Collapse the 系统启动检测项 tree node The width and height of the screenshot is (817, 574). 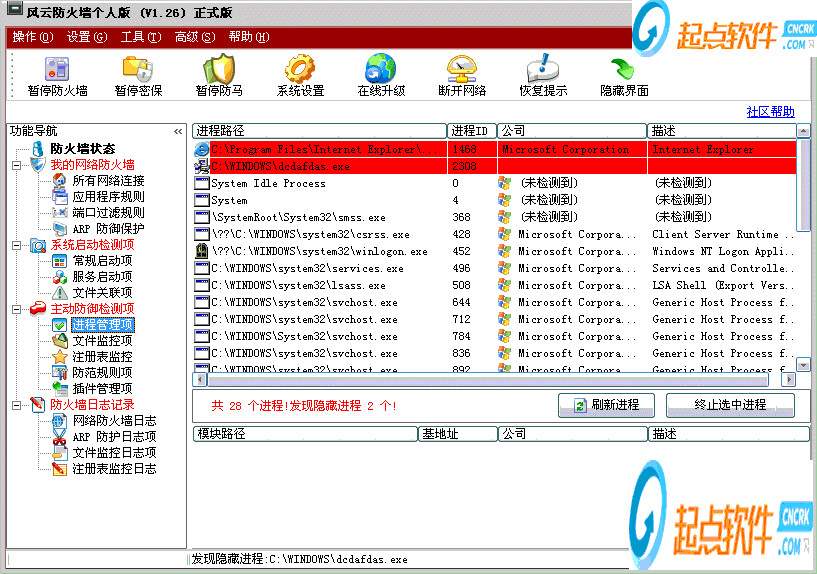coord(17,245)
